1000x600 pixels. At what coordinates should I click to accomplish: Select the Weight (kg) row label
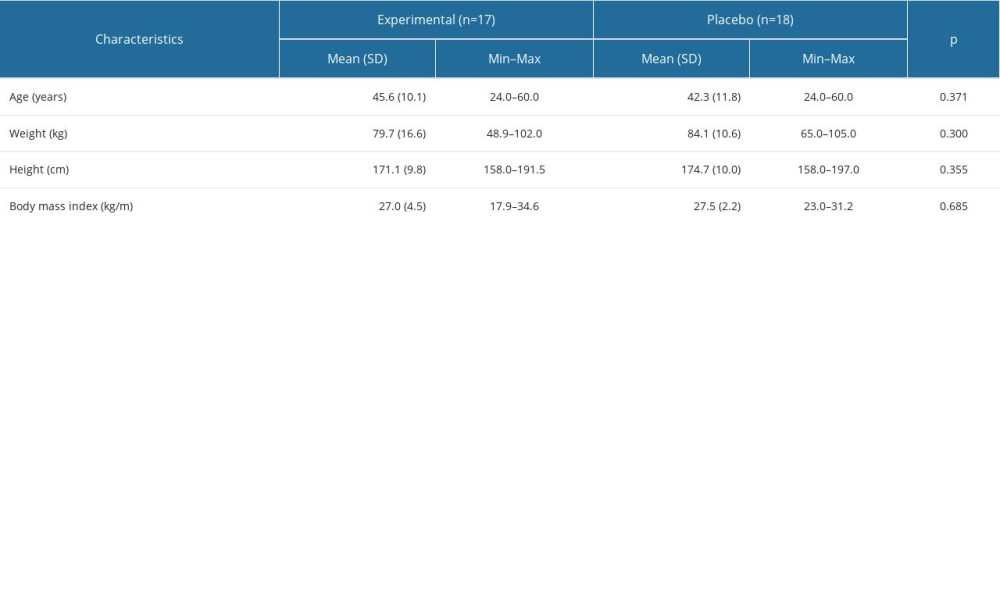tap(38, 134)
